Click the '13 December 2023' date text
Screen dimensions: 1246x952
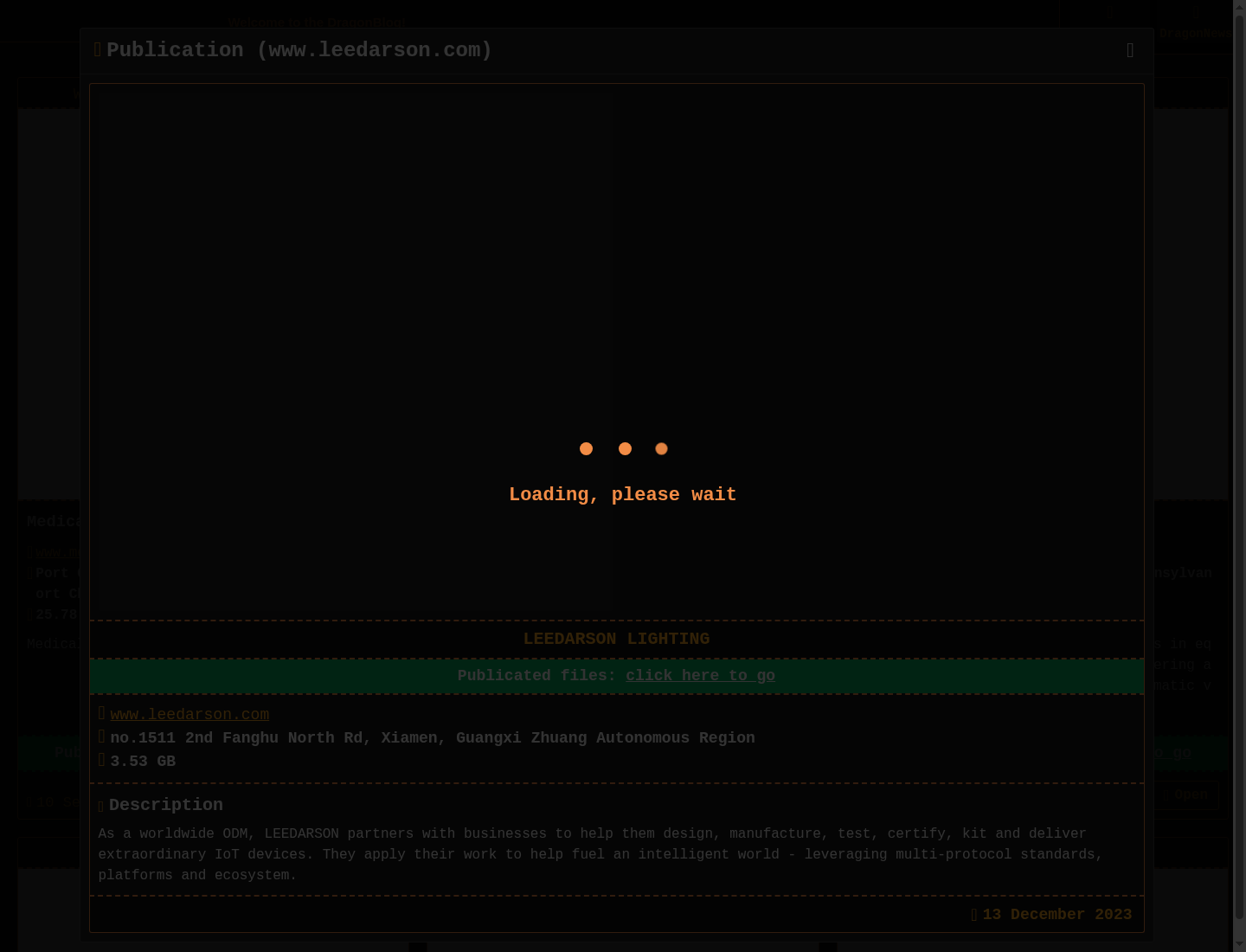(1057, 915)
